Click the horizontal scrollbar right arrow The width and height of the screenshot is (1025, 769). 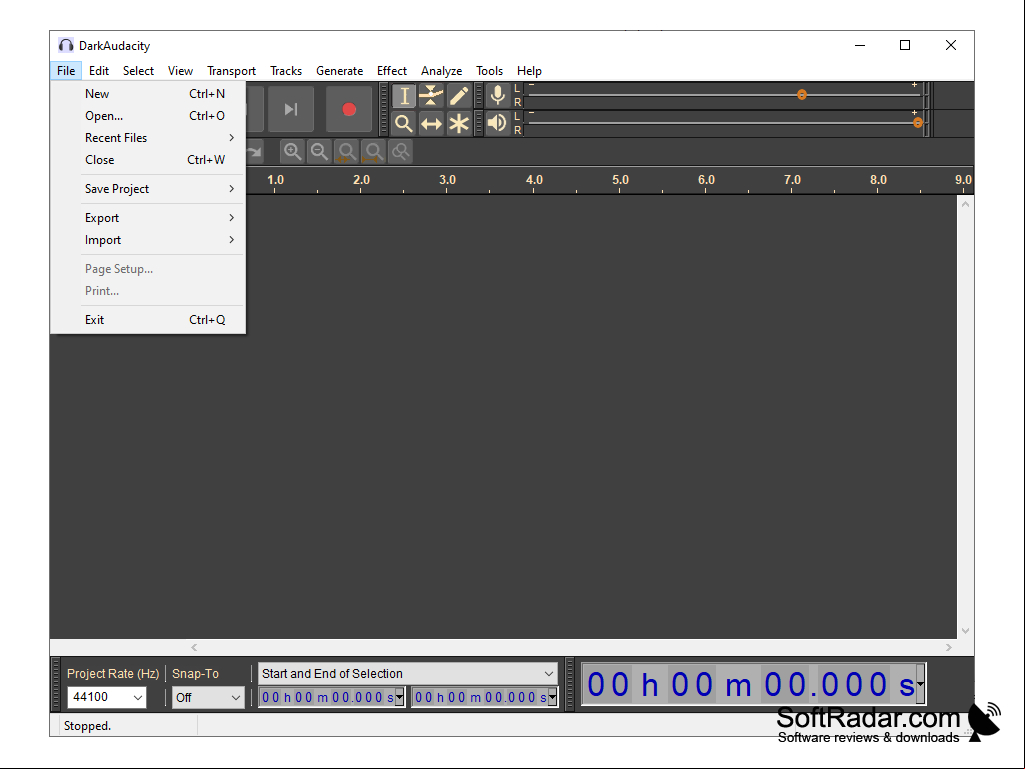[949, 647]
